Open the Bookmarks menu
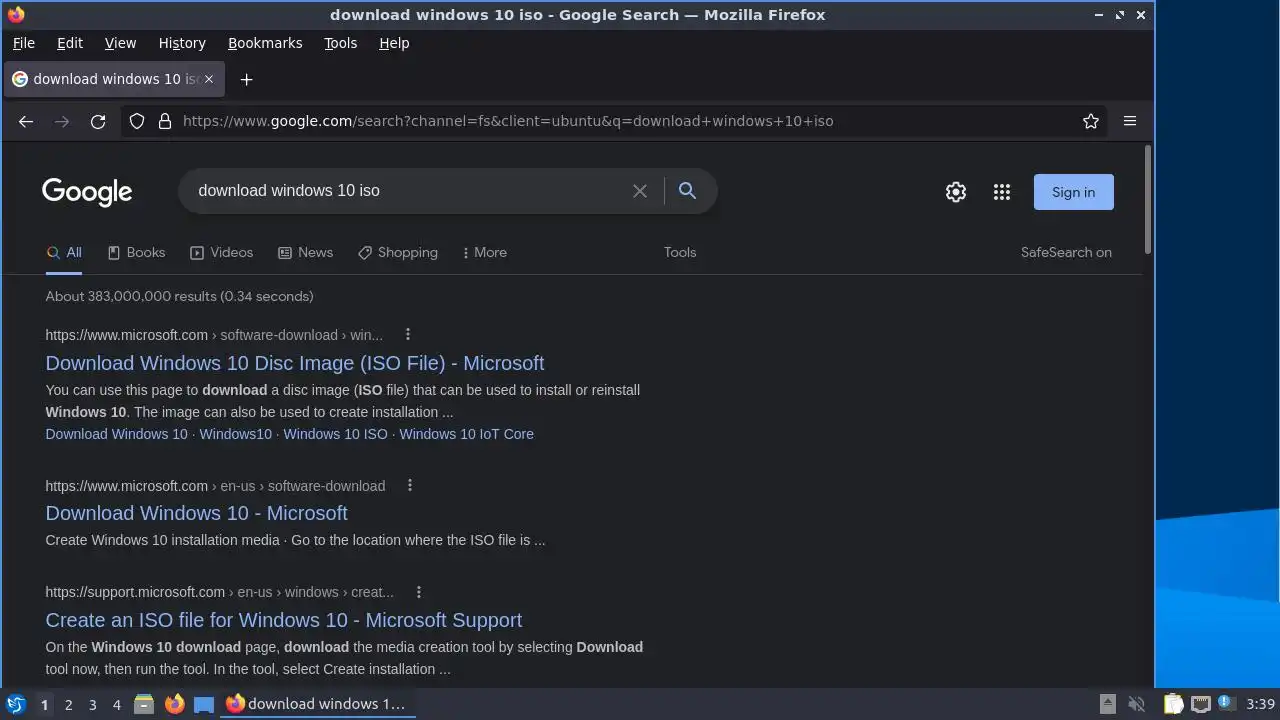This screenshot has width=1280, height=720. tap(265, 43)
